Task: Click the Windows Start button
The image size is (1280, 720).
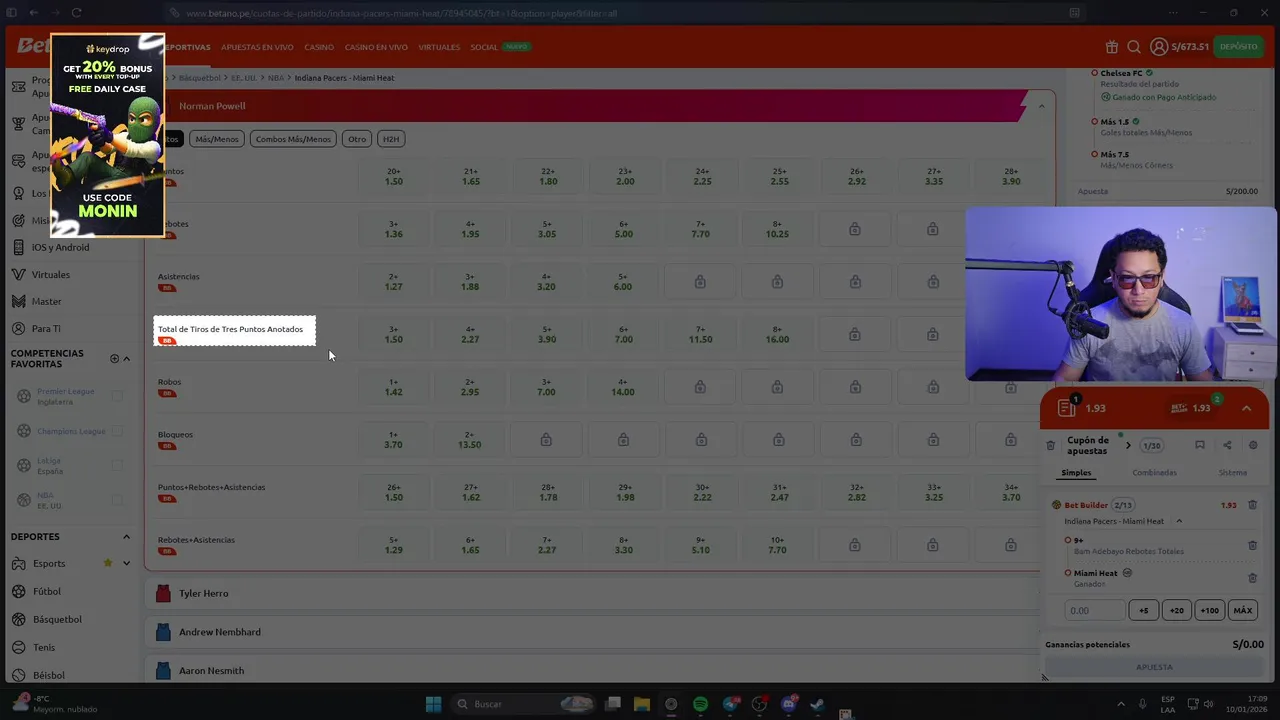Action: (433, 704)
